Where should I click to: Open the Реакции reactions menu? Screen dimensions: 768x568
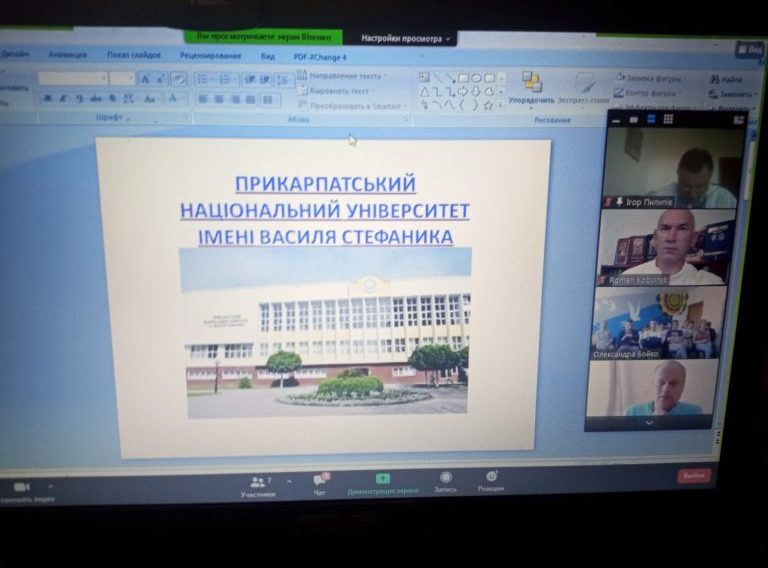click(x=490, y=478)
